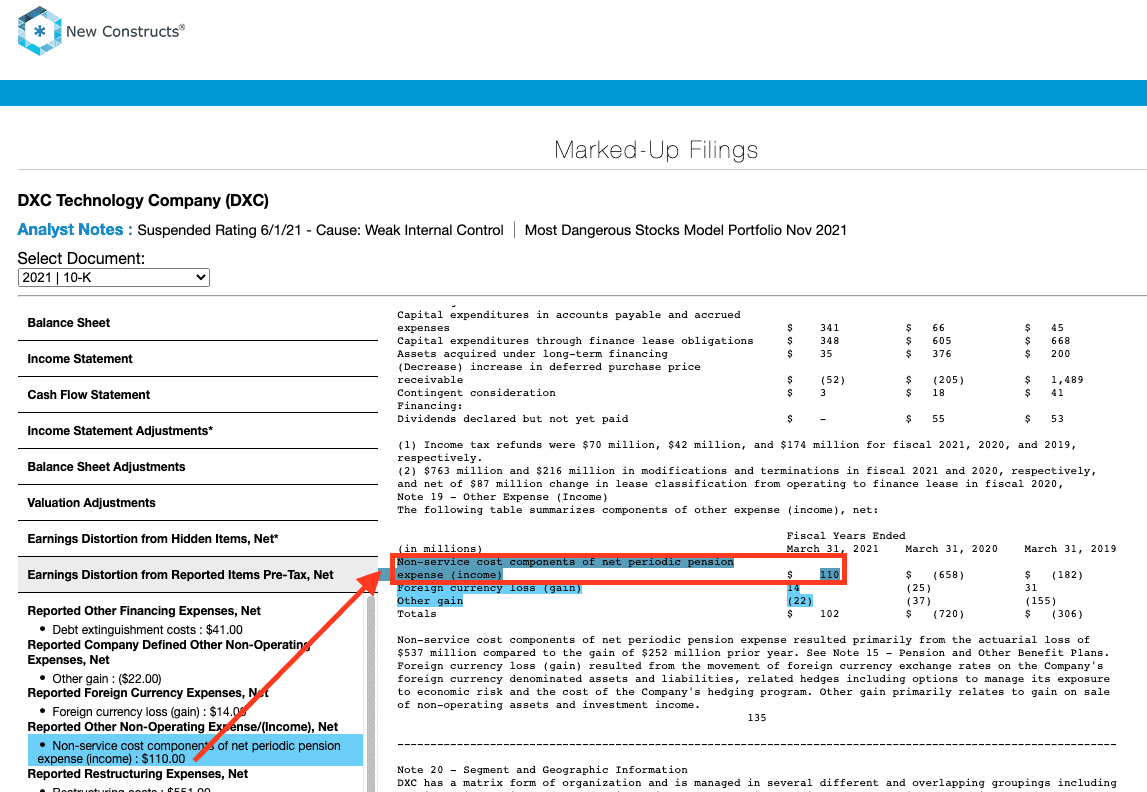Click the highlighted value 110 in the filing
This screenshot has width=1147, height=792.
click(830, 575)
